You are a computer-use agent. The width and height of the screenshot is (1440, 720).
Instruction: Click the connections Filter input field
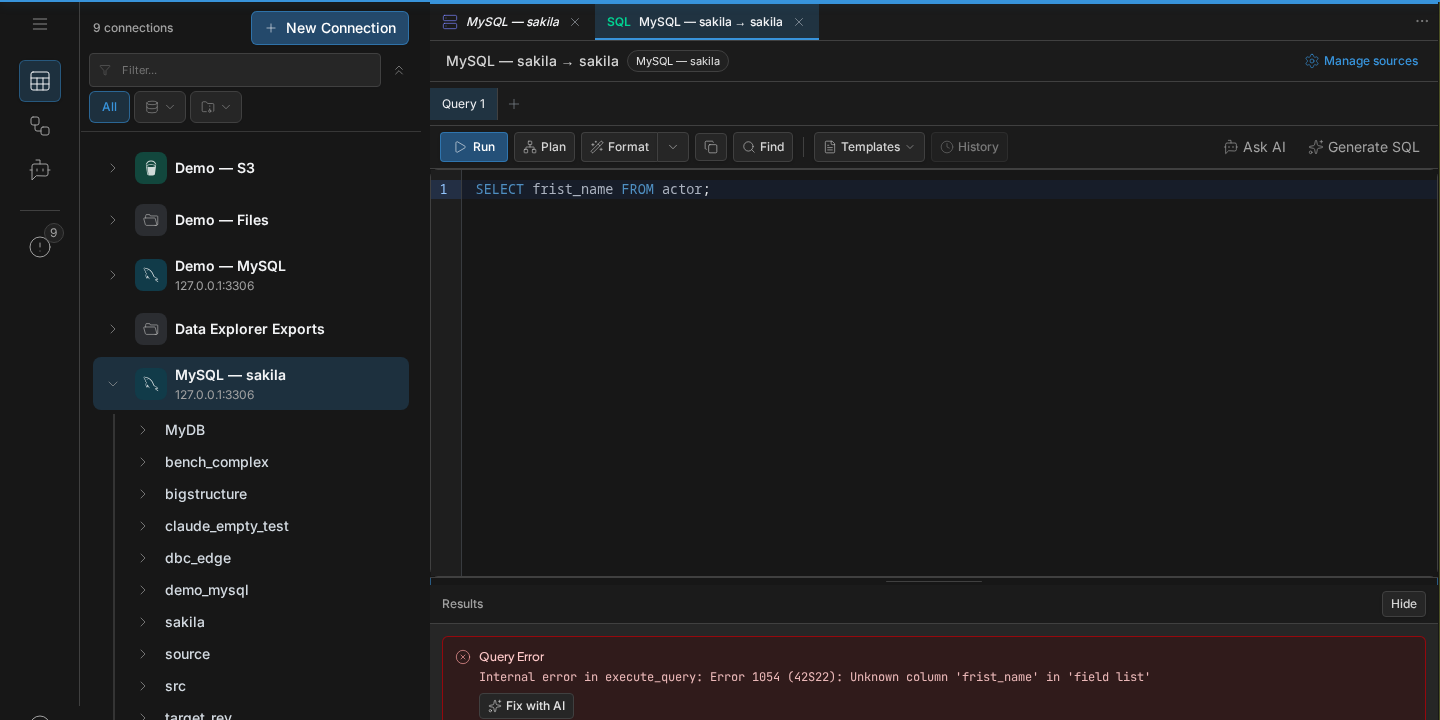pyautogui.click(x=235, y=70)
